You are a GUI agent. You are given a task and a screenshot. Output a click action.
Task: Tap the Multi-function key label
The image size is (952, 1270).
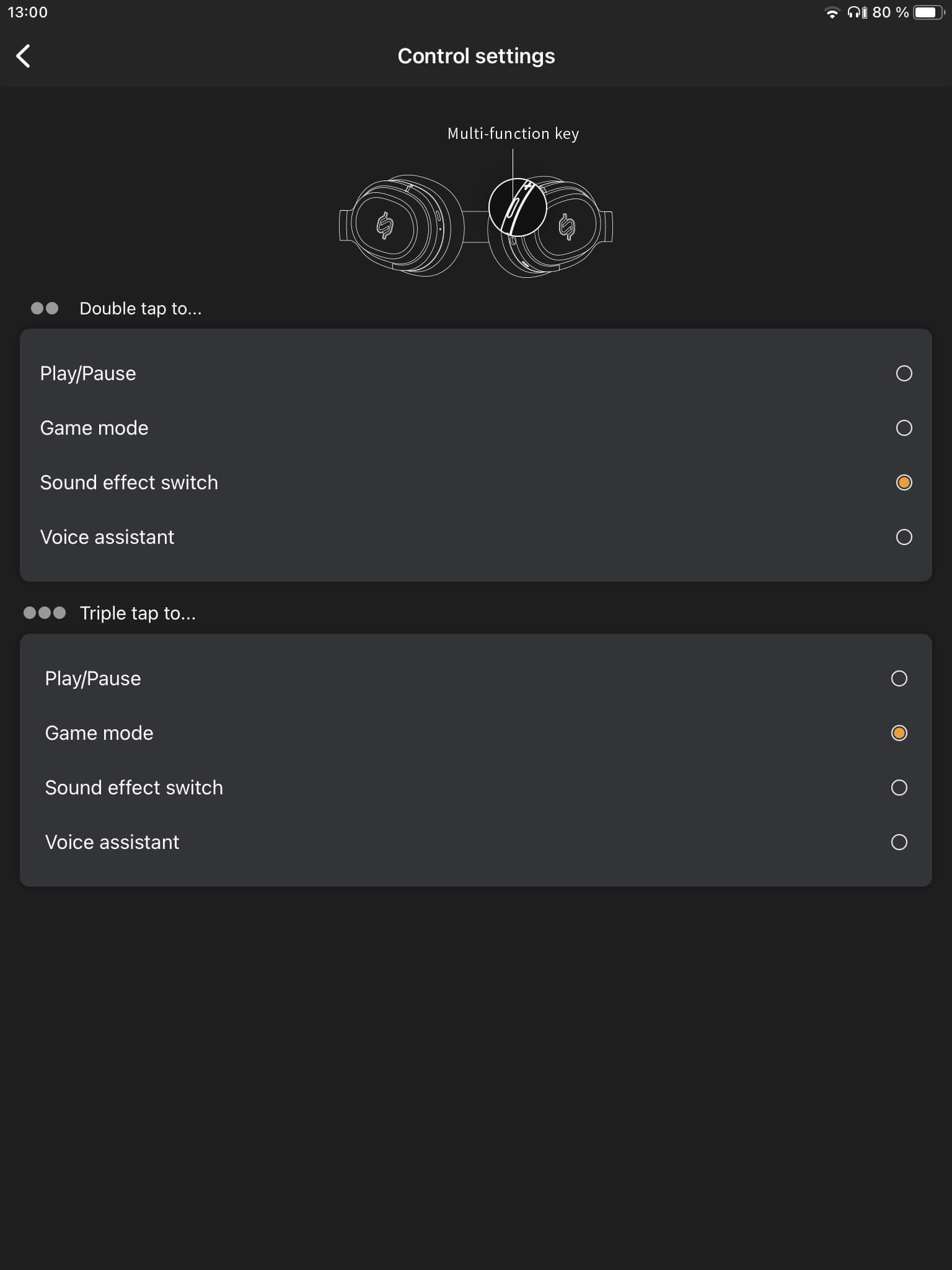pyautogui.click(x=513, y=133)
